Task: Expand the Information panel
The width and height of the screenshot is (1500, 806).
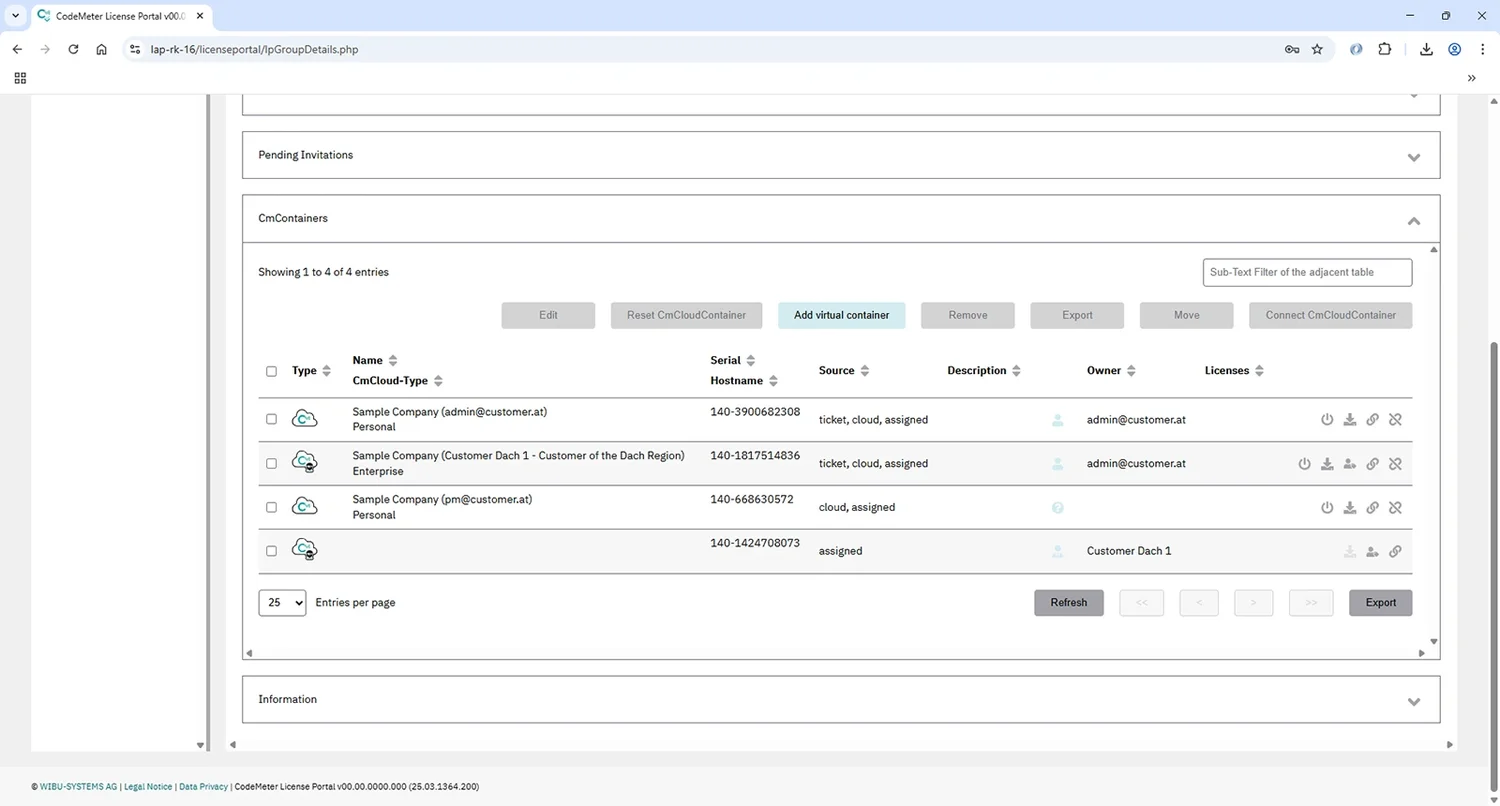Action: (x=1413, y=701)
